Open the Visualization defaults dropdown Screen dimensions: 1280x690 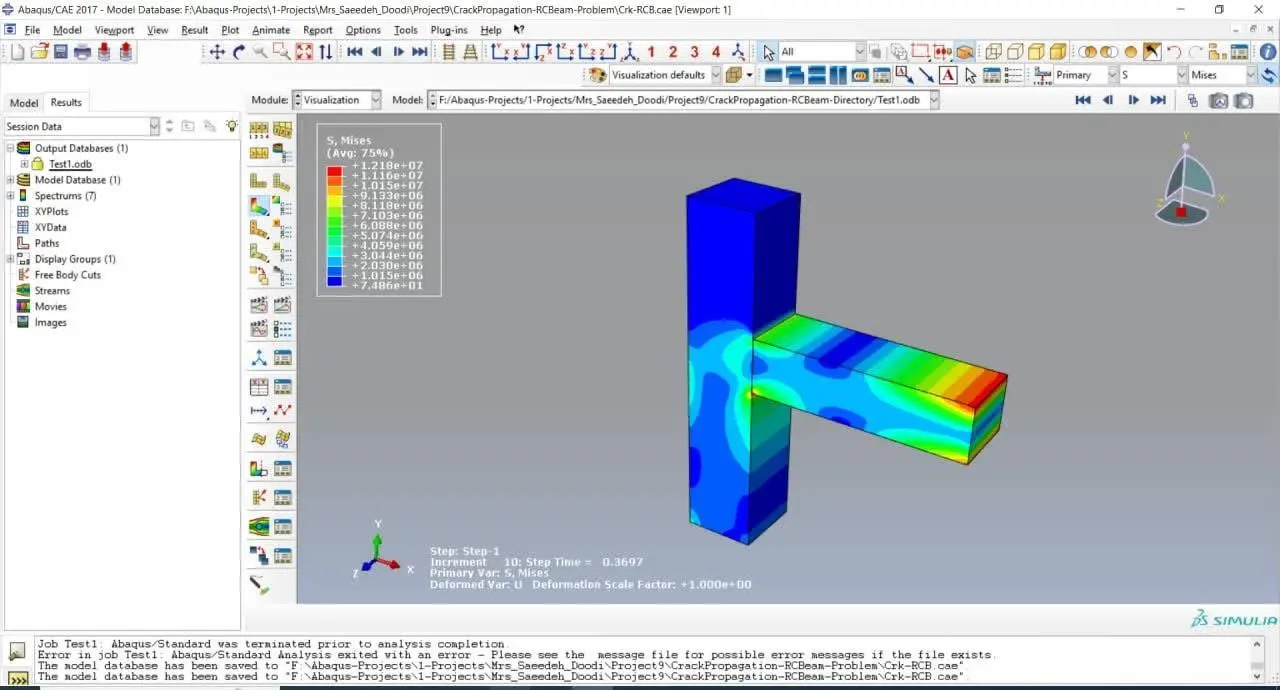(x=714, y=75)
